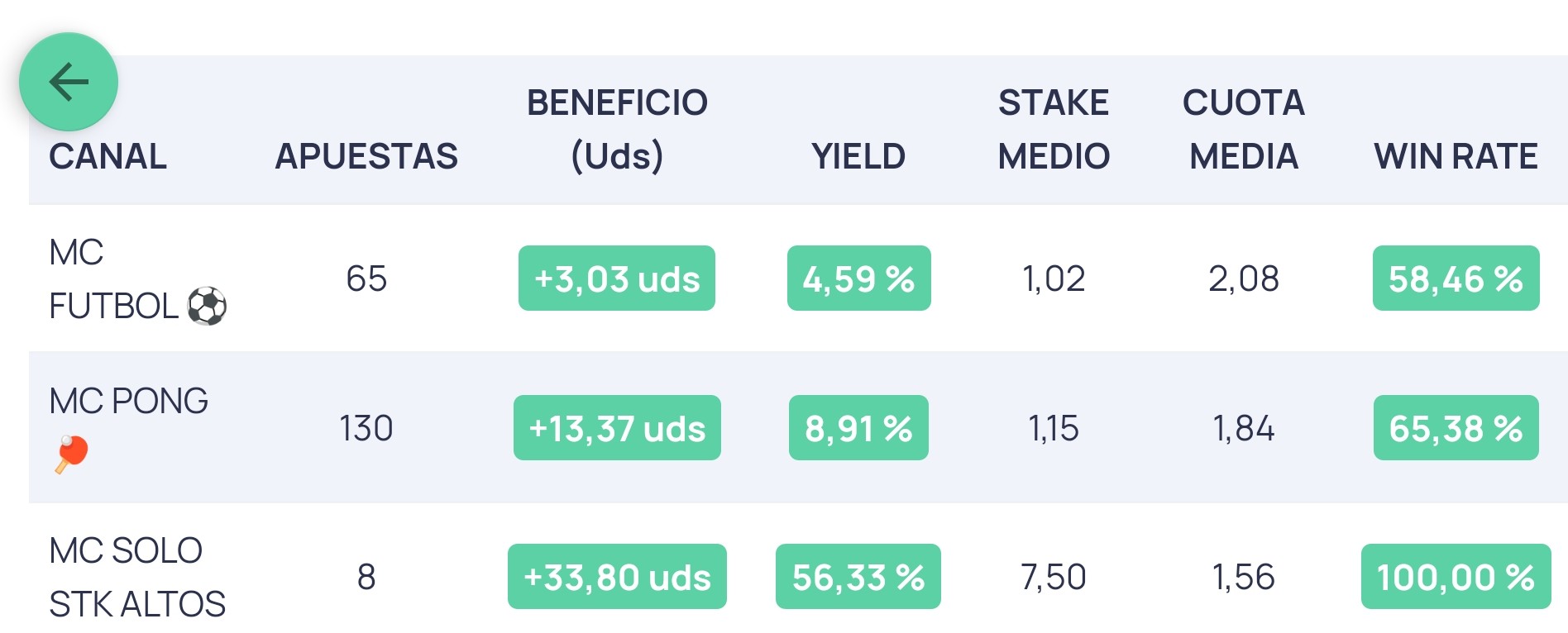
Task: Tap the green back arrow button
Action: coord(69,81)
